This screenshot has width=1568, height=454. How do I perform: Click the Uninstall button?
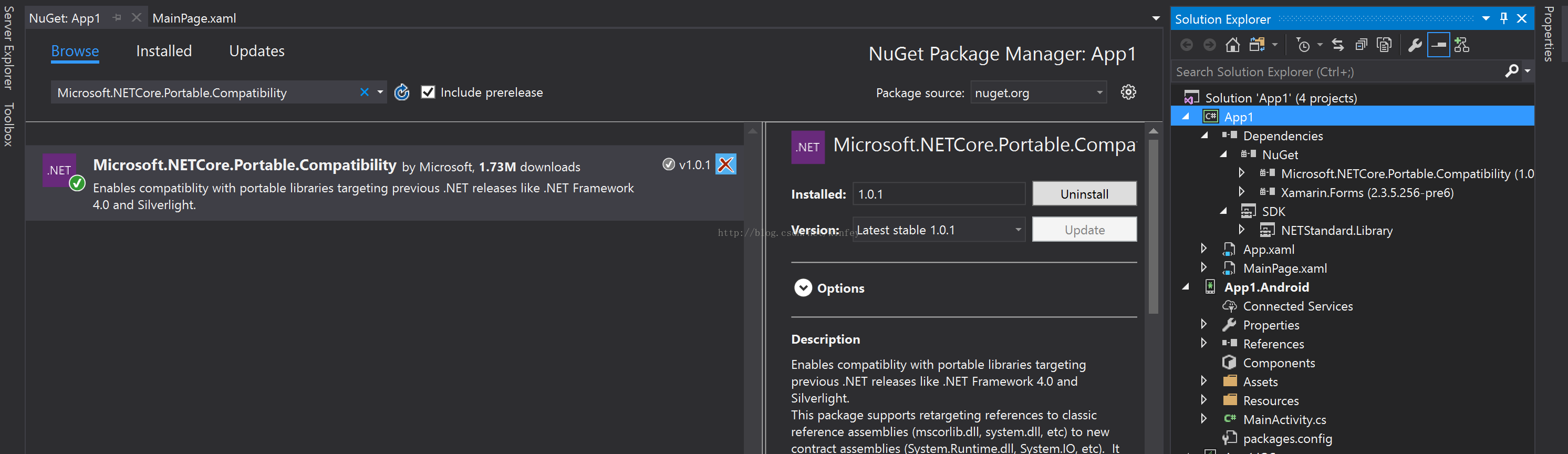pos(1084,193)
